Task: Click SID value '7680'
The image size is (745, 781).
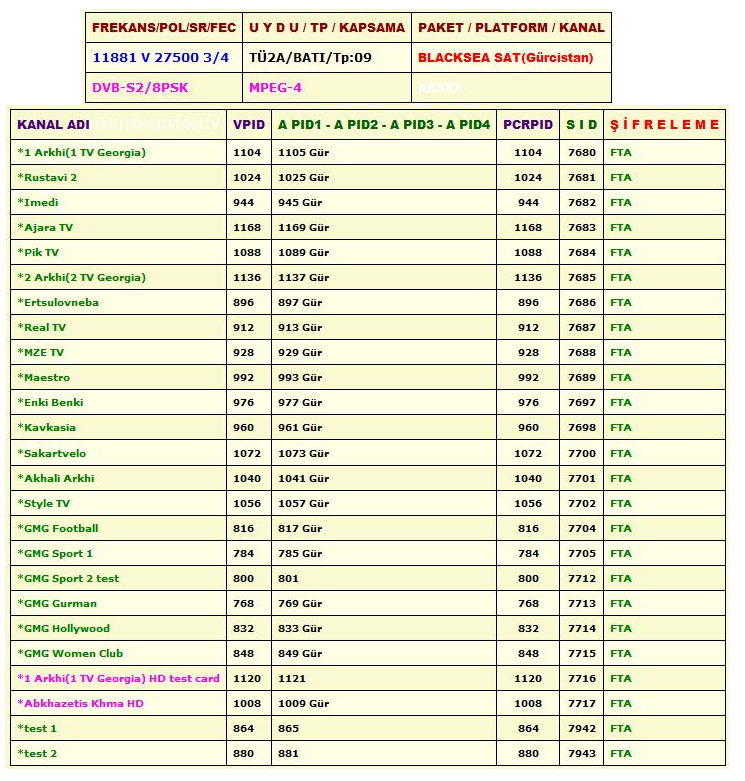Action: pyautogui.click(x=582, y=152)
